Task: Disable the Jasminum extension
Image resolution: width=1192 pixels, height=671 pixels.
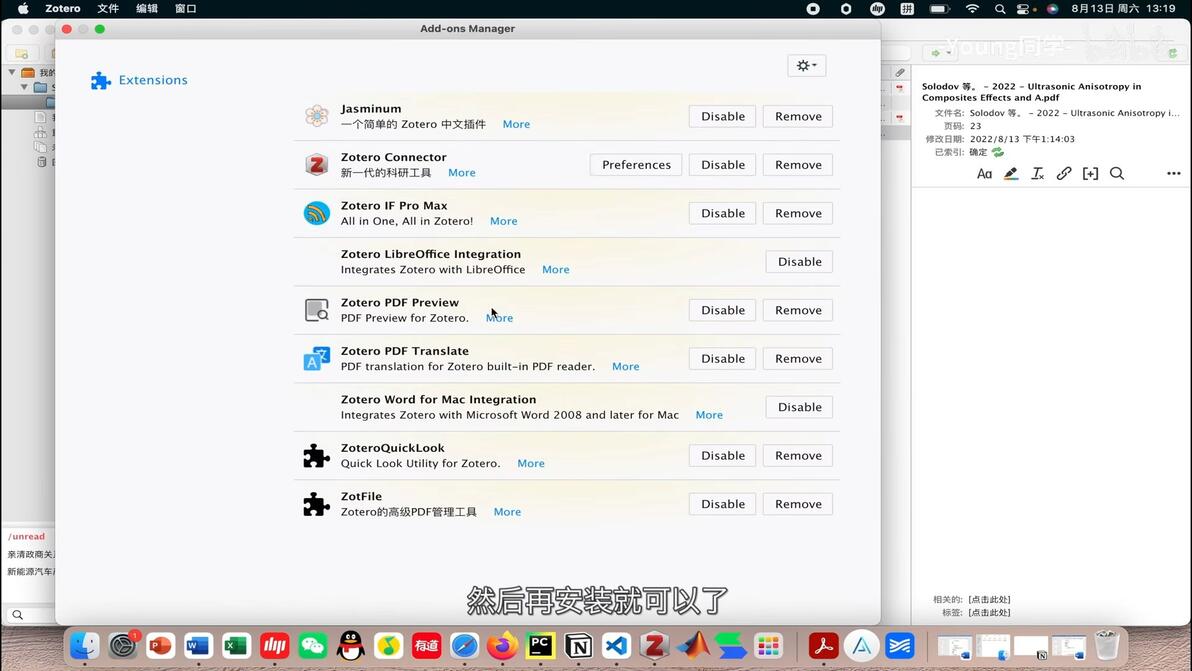Action: pos(722,116)
